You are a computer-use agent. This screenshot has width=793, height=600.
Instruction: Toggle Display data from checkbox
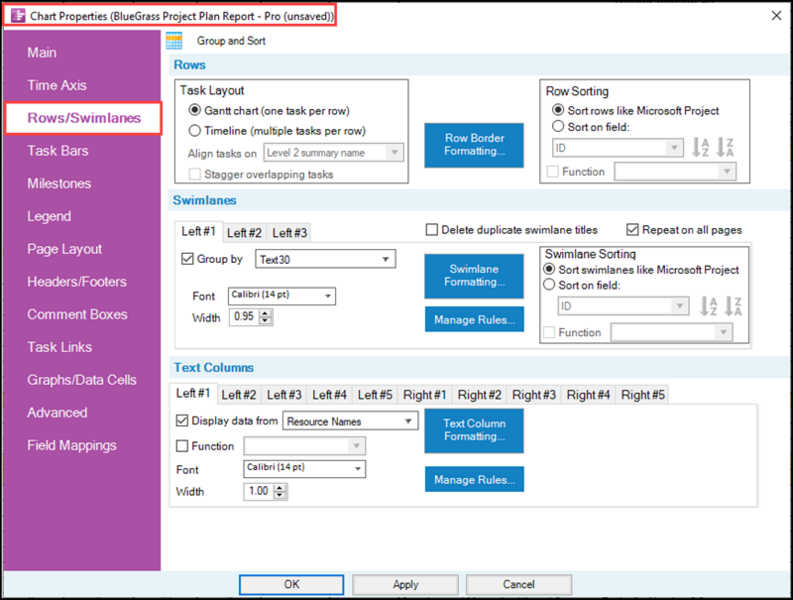point(182,420)
